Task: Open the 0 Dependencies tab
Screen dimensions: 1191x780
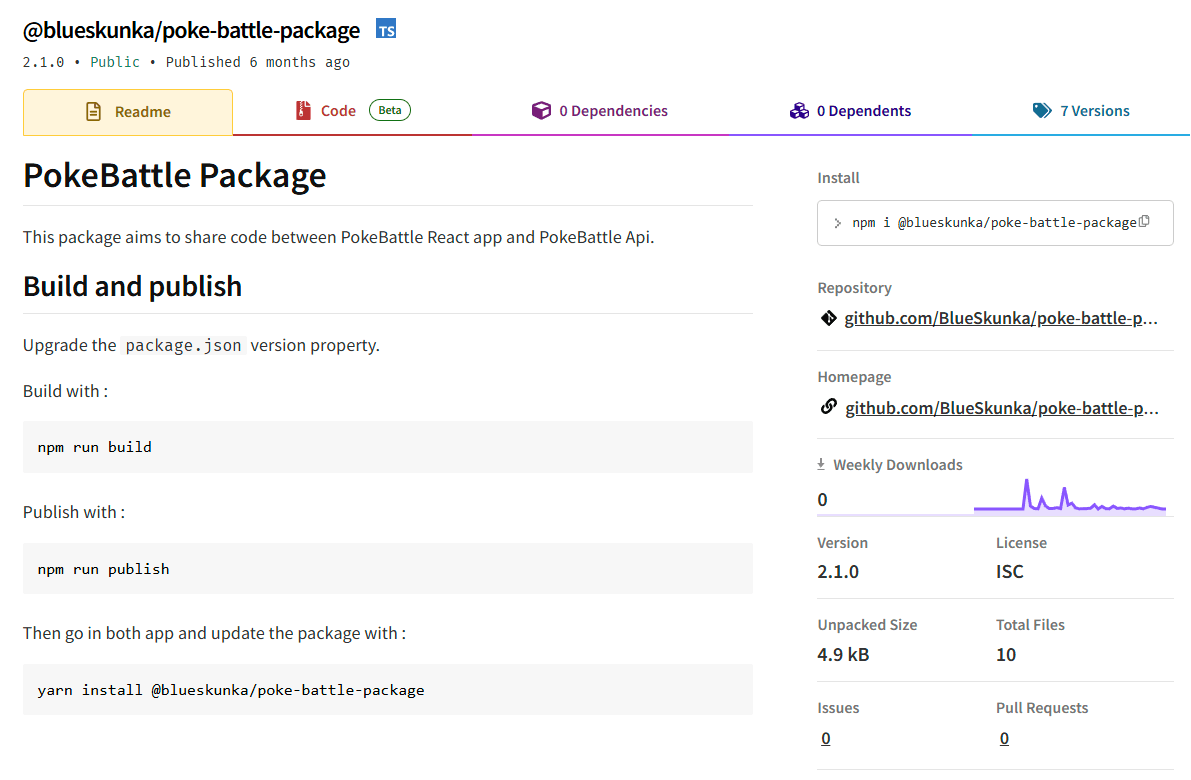Action: [x=600, y=112]
